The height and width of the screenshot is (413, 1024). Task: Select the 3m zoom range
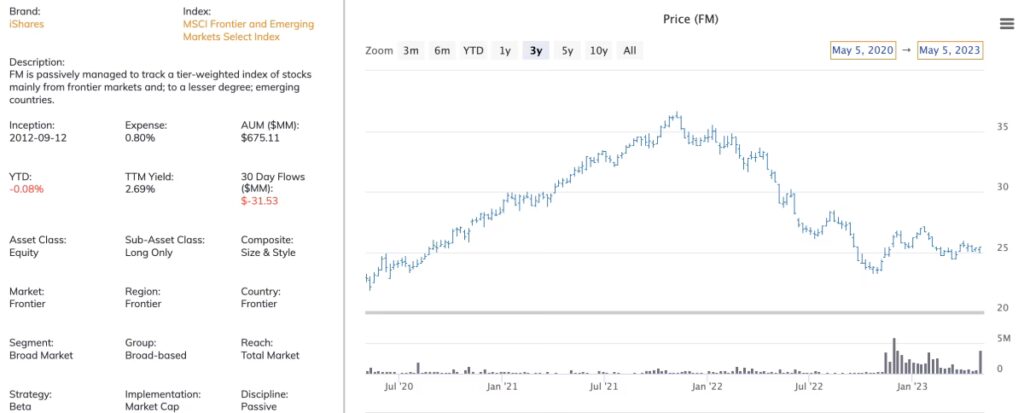click(x=411, y=50)
